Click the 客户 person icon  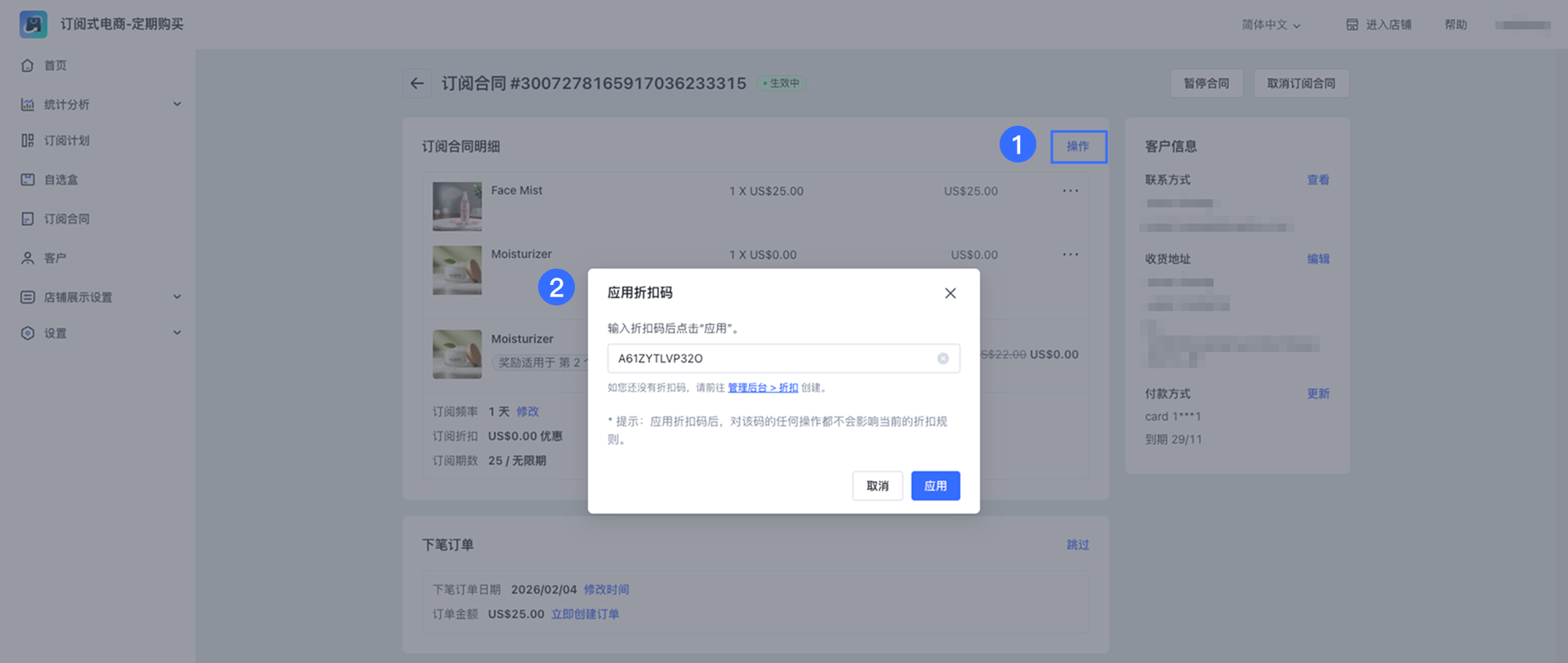(28, 258)
